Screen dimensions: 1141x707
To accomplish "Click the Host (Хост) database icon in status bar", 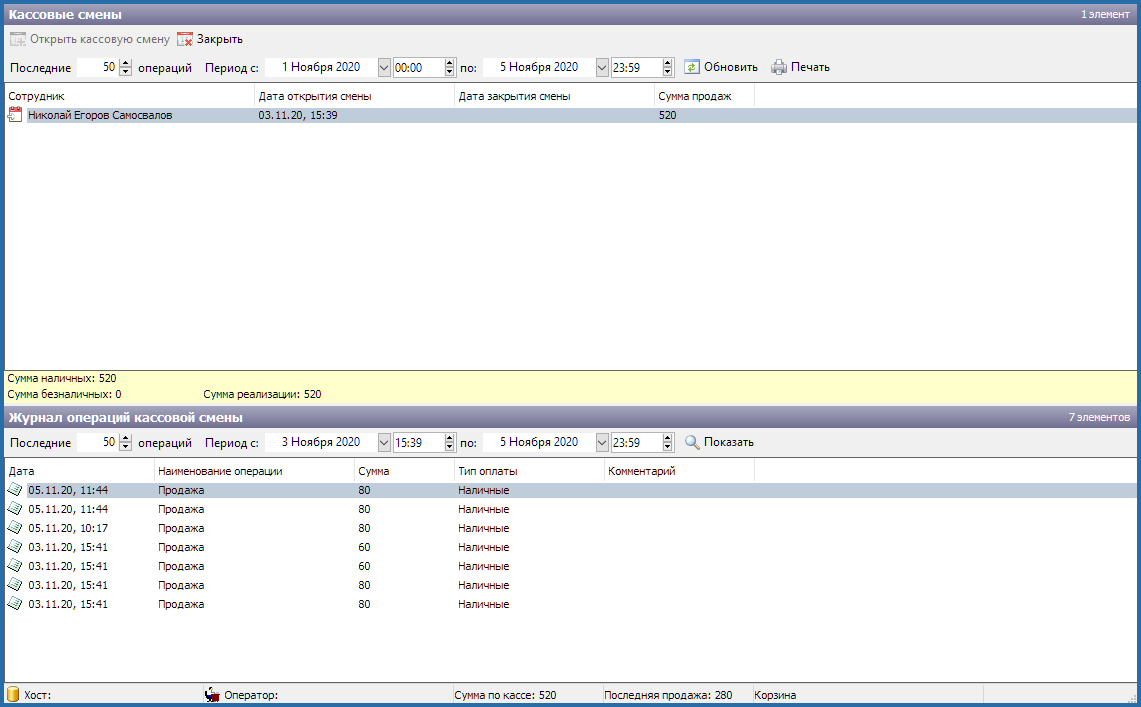I will pos(14,695).
